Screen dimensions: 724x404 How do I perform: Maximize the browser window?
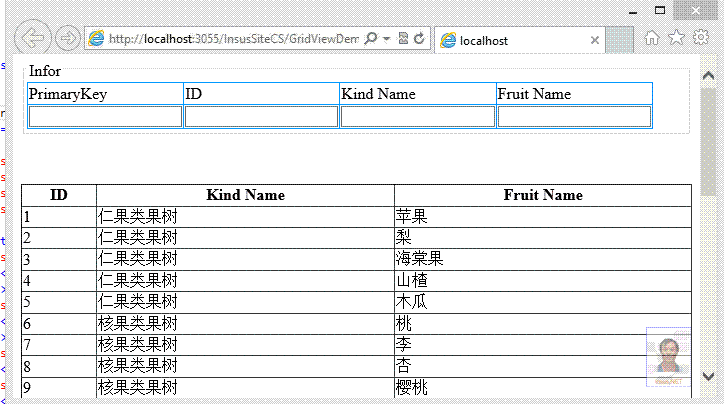pos(660,11)
